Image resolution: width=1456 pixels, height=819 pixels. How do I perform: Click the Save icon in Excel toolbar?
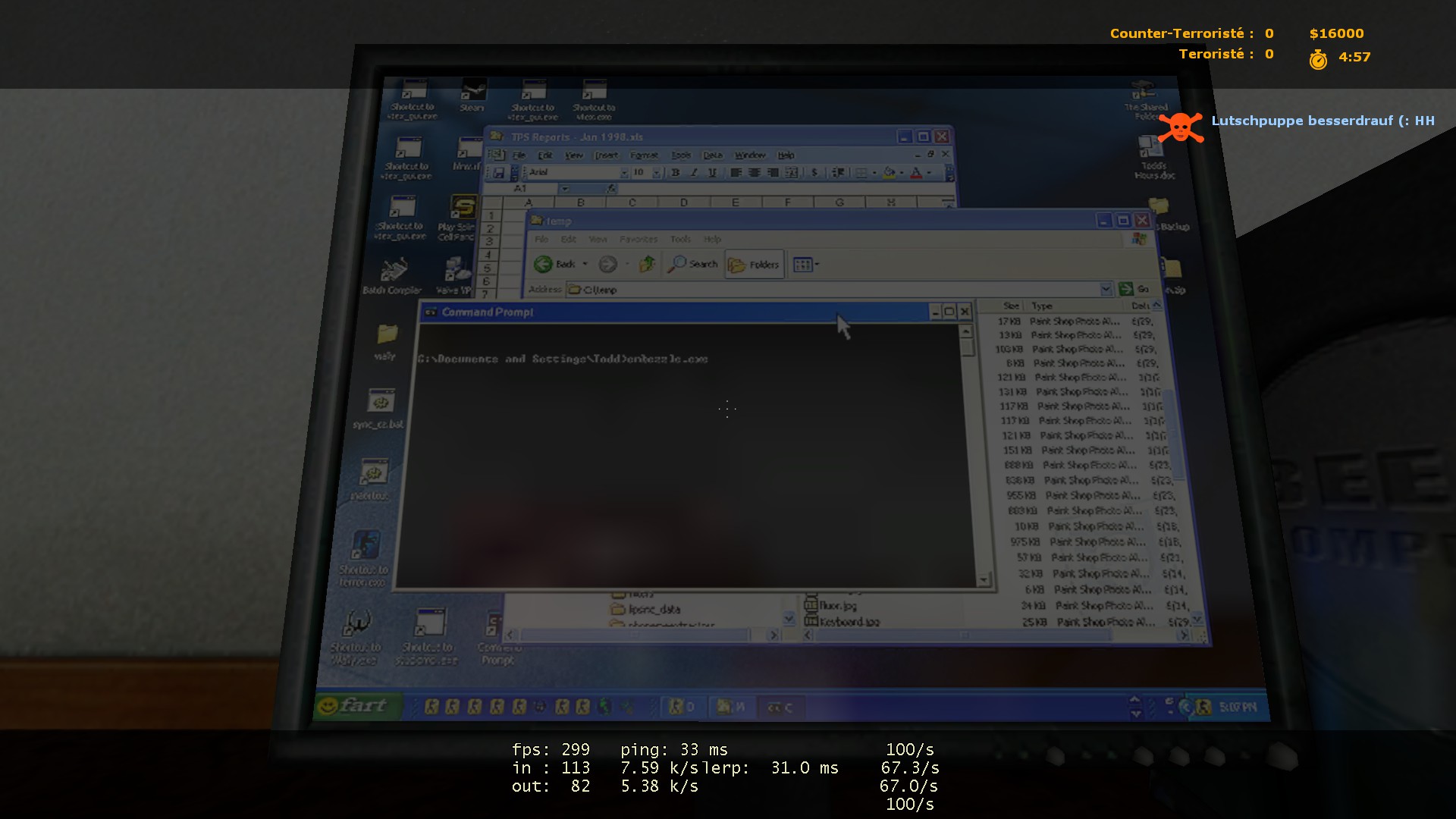[x=499, y=173]
